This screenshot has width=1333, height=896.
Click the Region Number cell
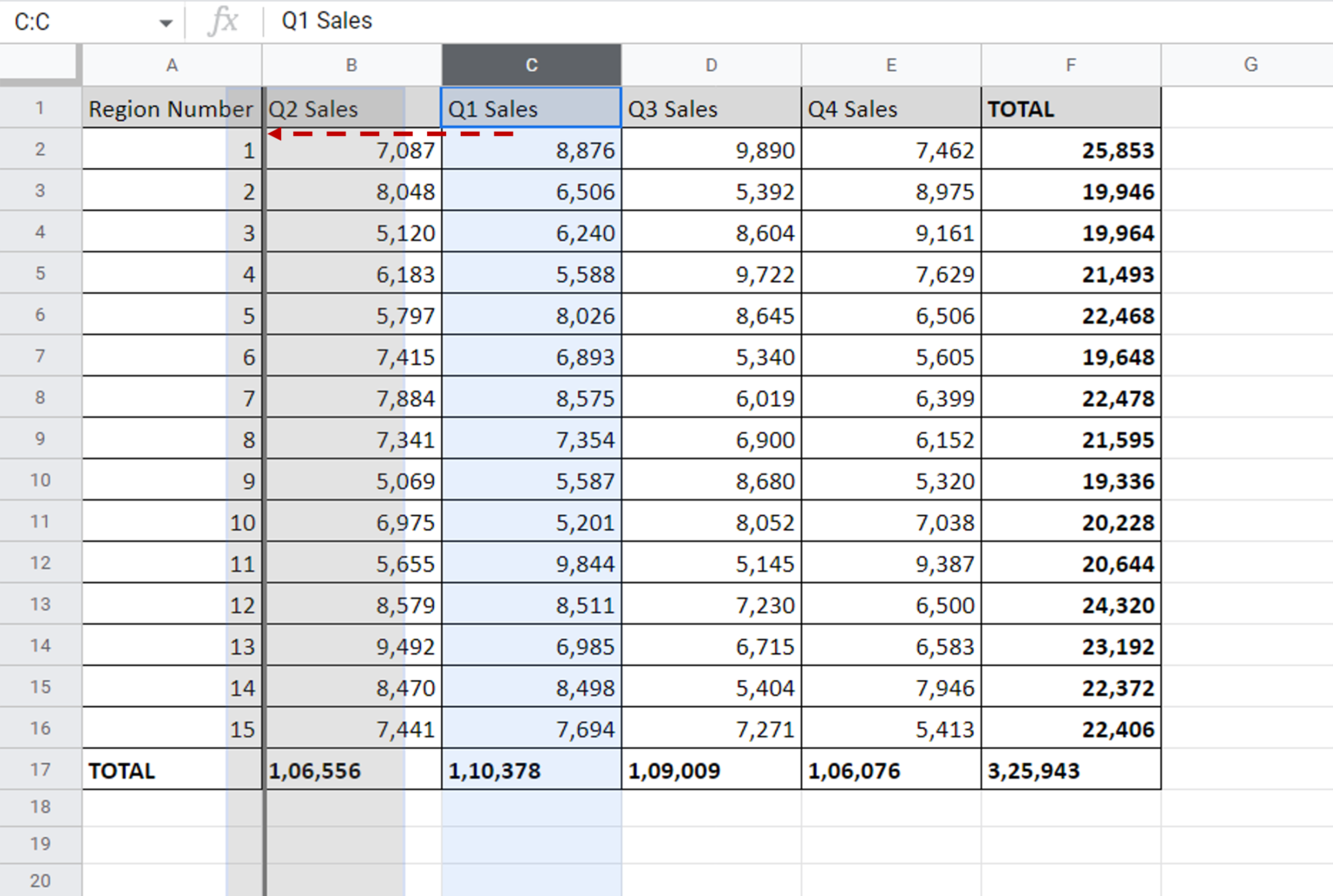click(x=172, y=108)
